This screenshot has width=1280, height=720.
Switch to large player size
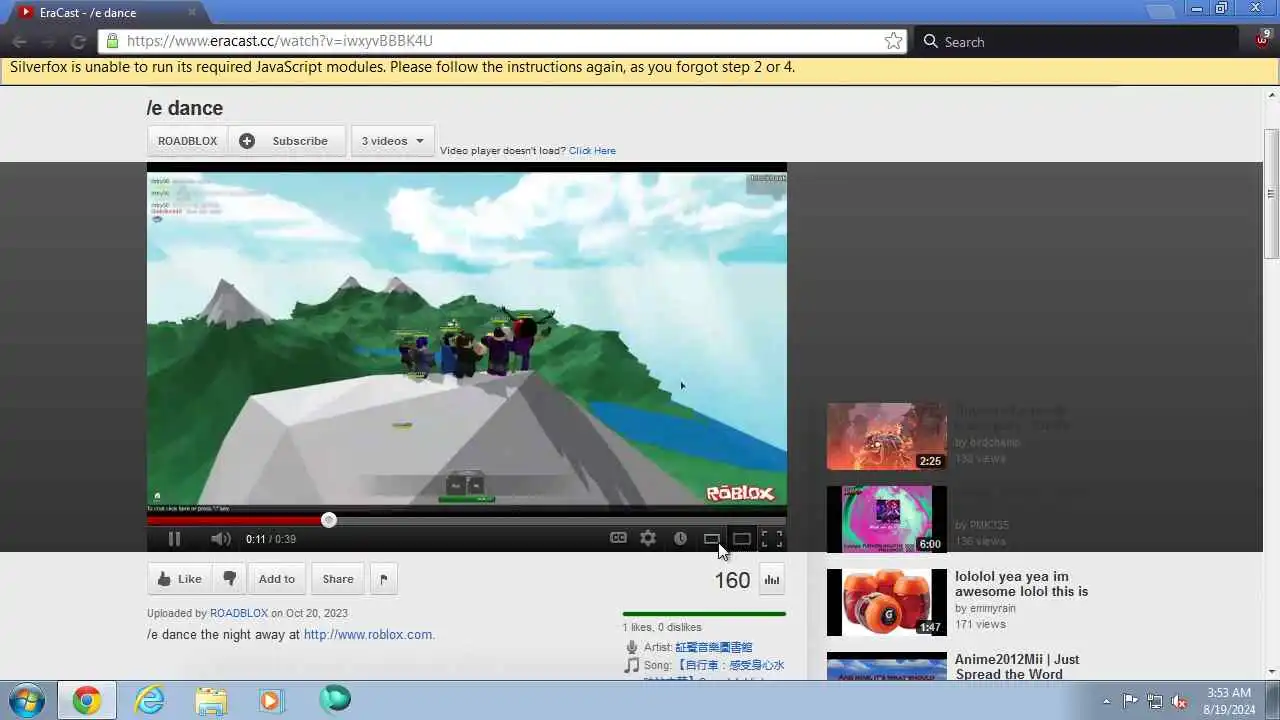pos(741,539)
